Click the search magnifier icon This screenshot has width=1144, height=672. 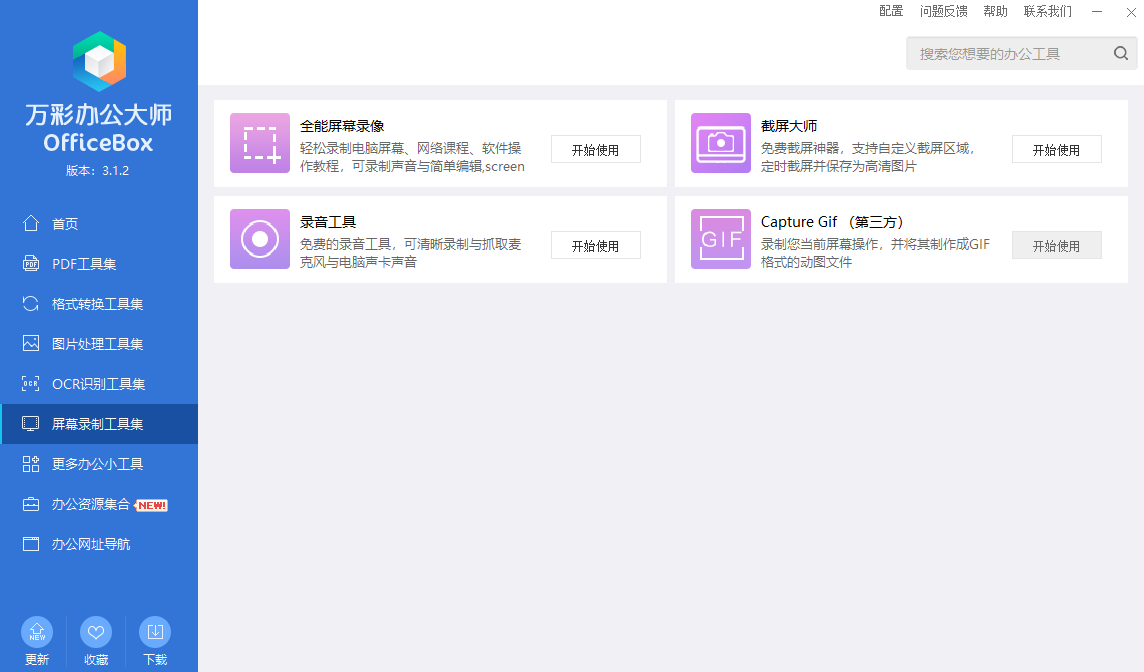point(1121,54)
